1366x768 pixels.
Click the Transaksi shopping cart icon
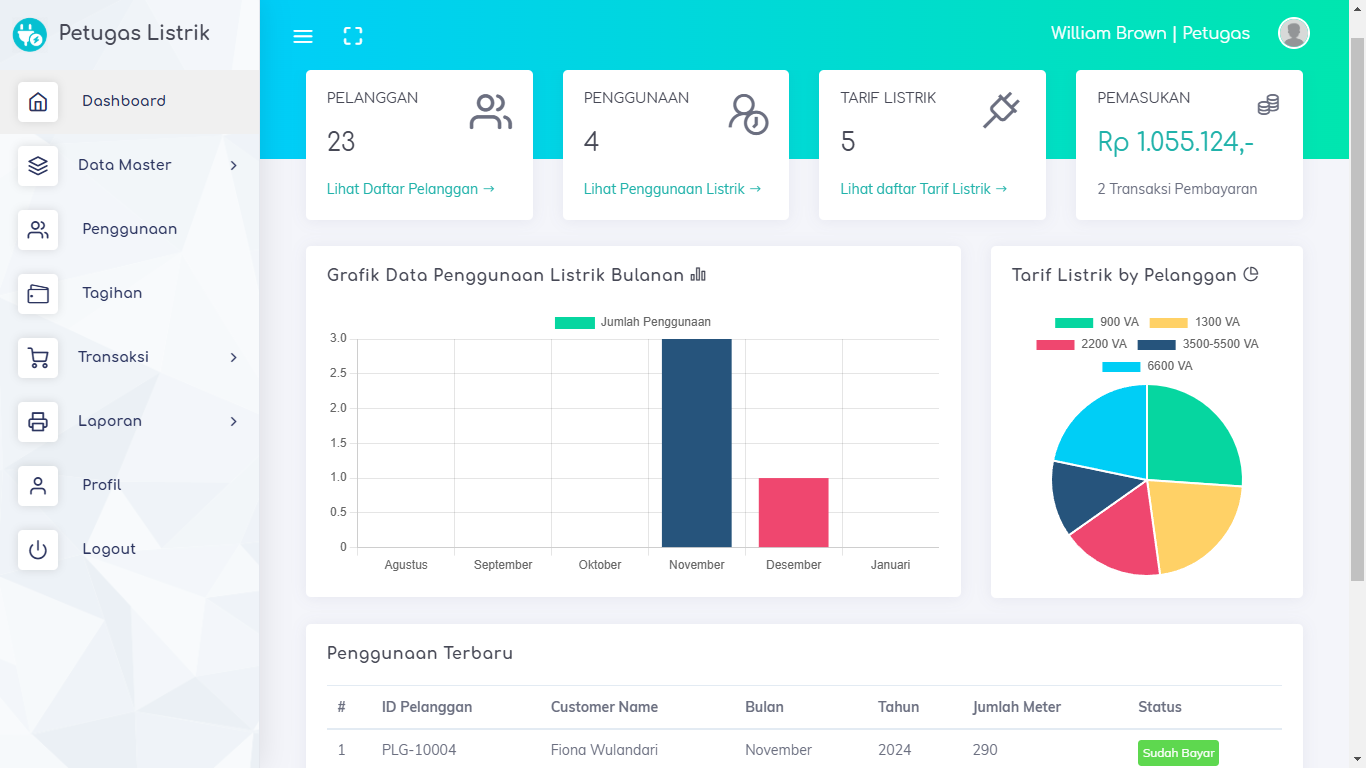[38, 357]
